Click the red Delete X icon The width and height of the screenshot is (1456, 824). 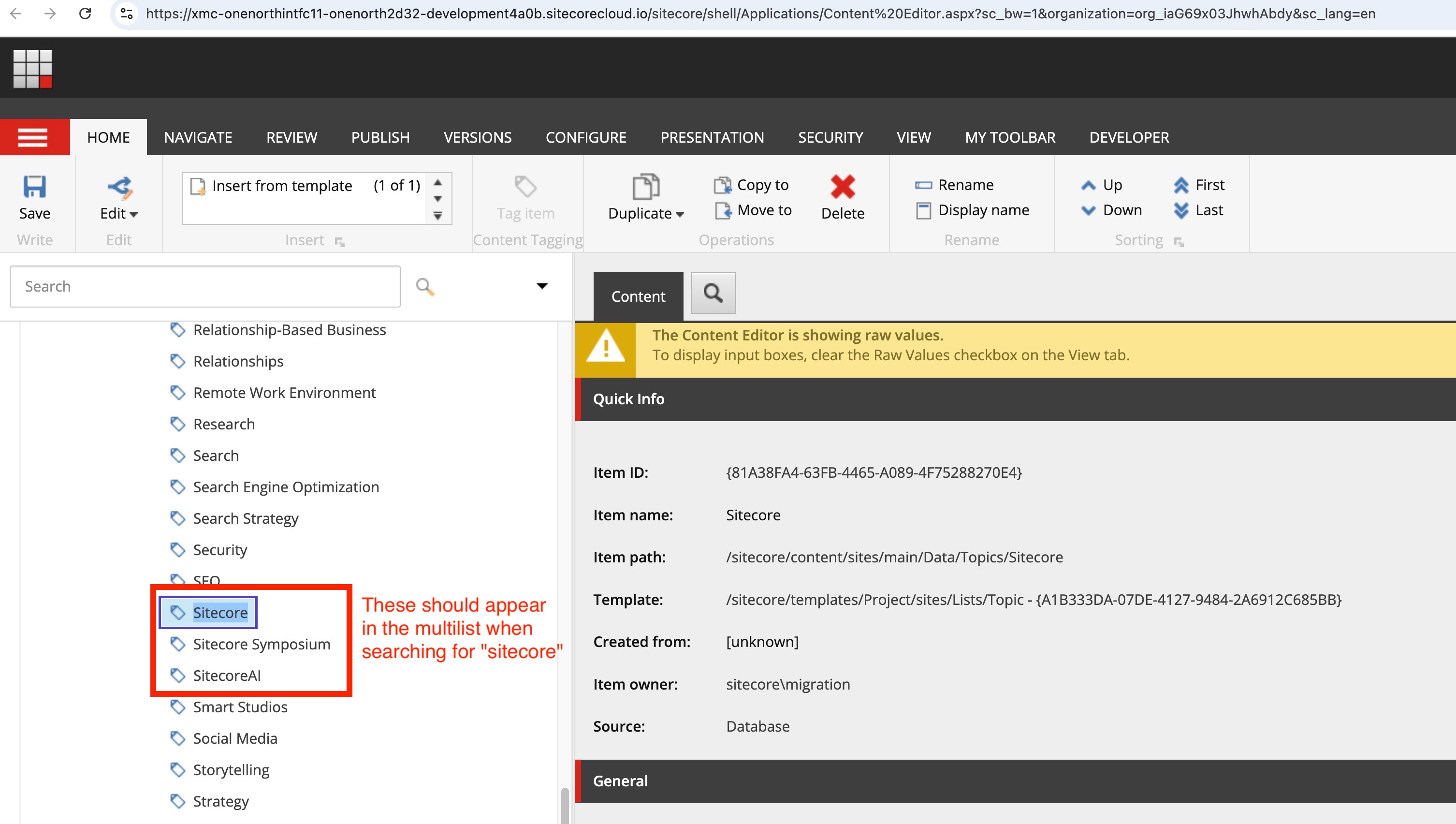click(843, 186)
